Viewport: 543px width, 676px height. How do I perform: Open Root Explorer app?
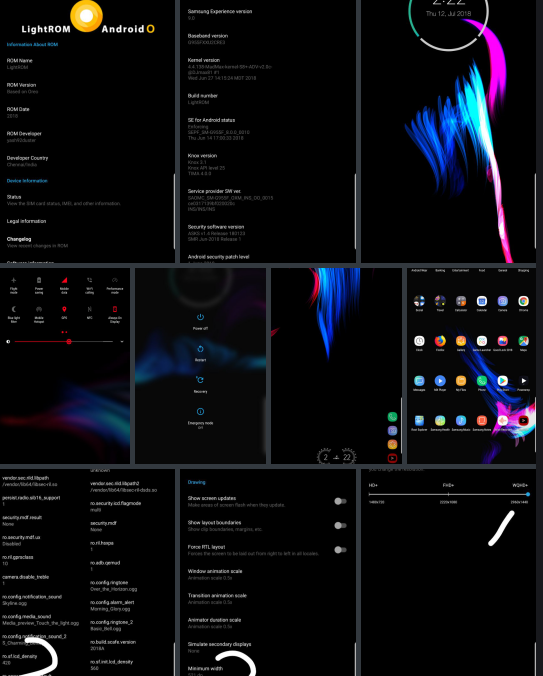pos(419,420)
